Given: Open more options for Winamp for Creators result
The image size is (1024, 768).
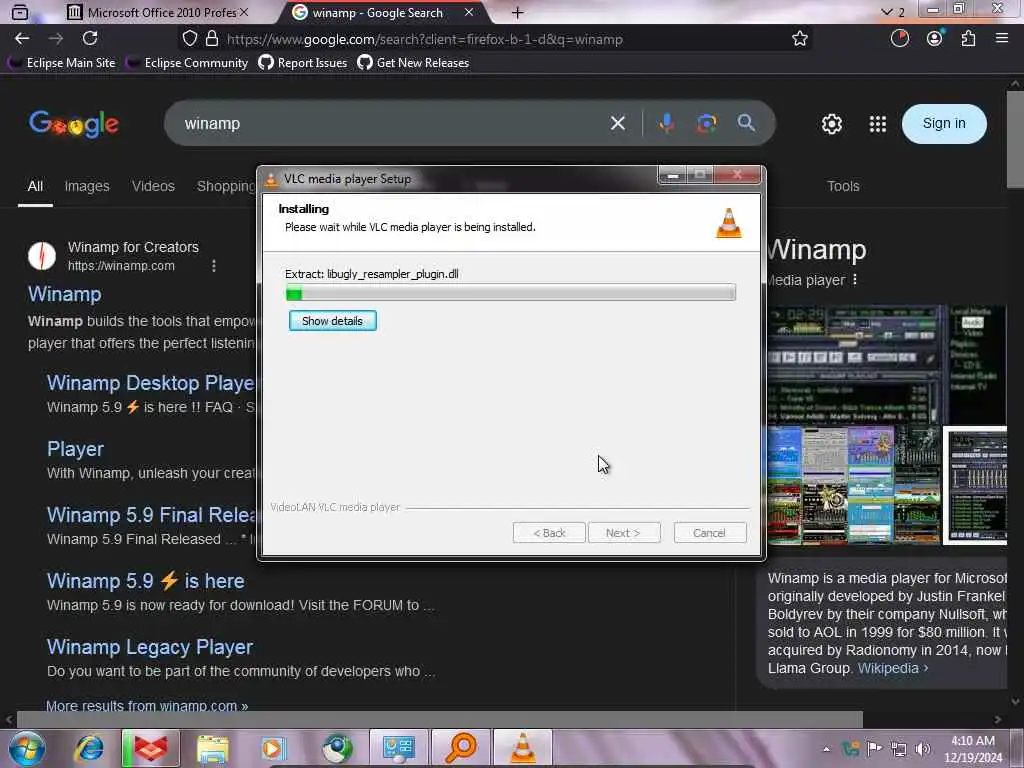Looking at the screenshot, I should (214, 266).
